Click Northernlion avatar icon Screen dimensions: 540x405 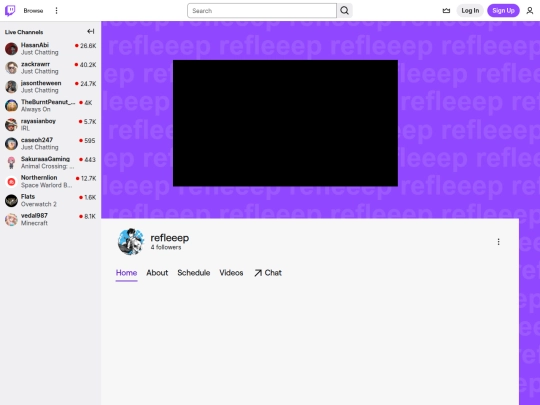[11, 181]
